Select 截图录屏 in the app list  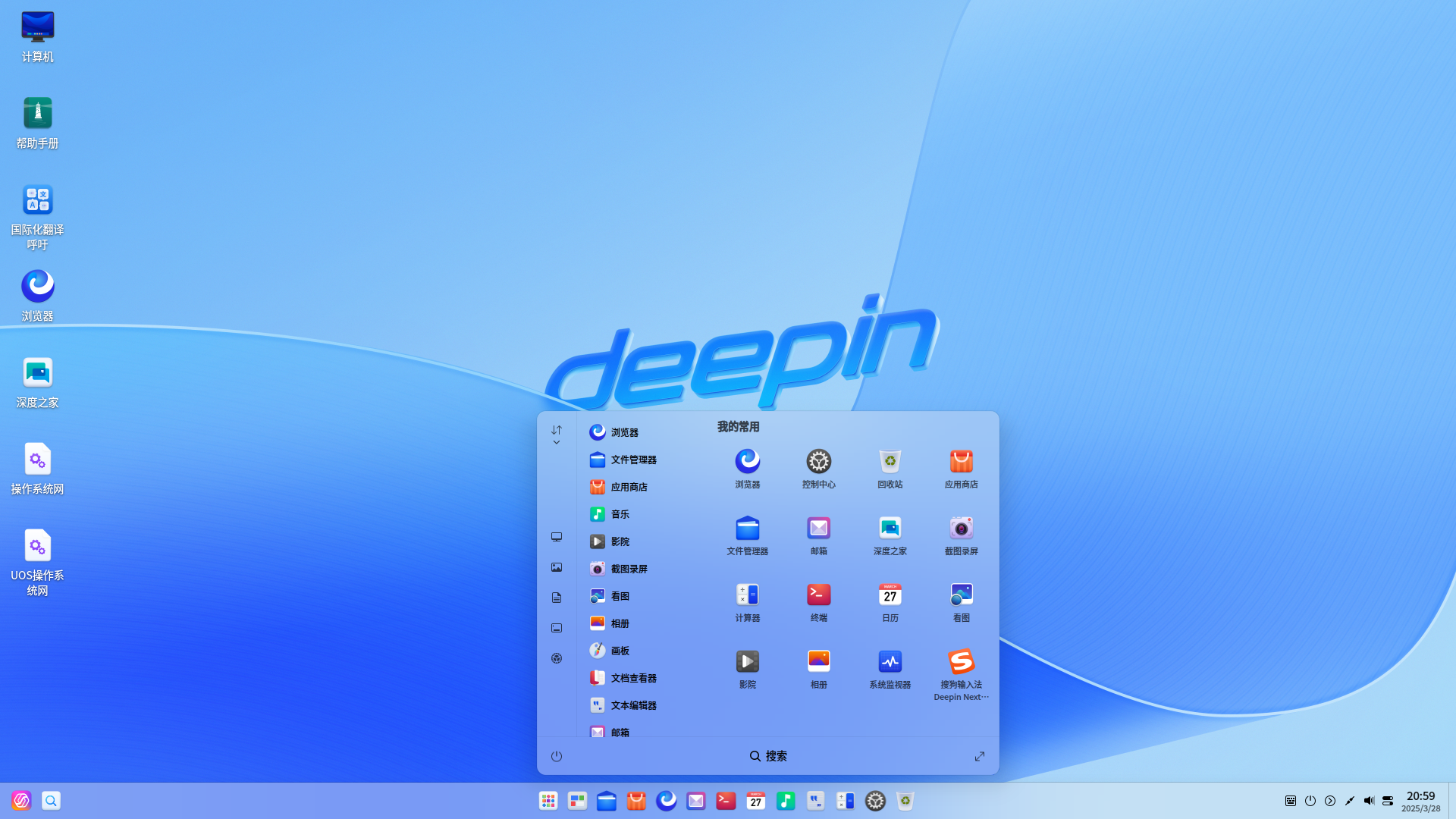[x=641, y=569]
